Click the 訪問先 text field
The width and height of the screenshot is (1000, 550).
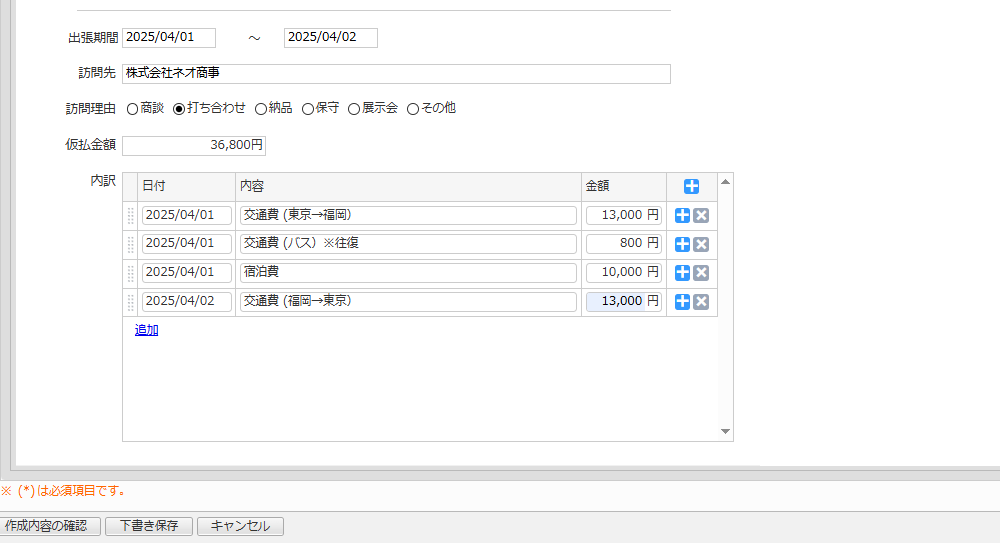396,74
